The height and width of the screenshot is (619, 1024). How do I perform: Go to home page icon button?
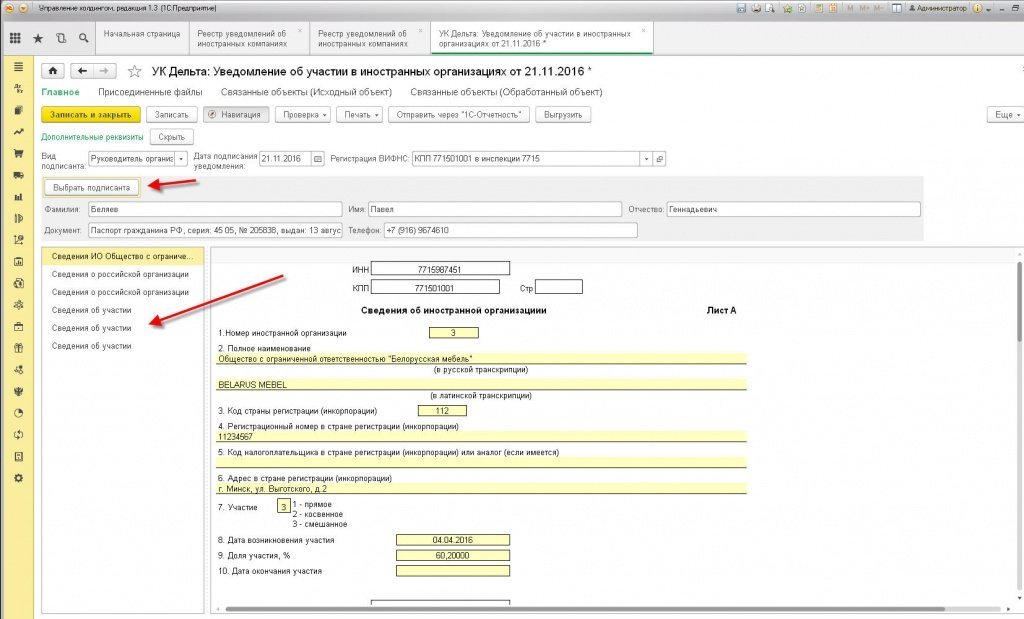53,71
